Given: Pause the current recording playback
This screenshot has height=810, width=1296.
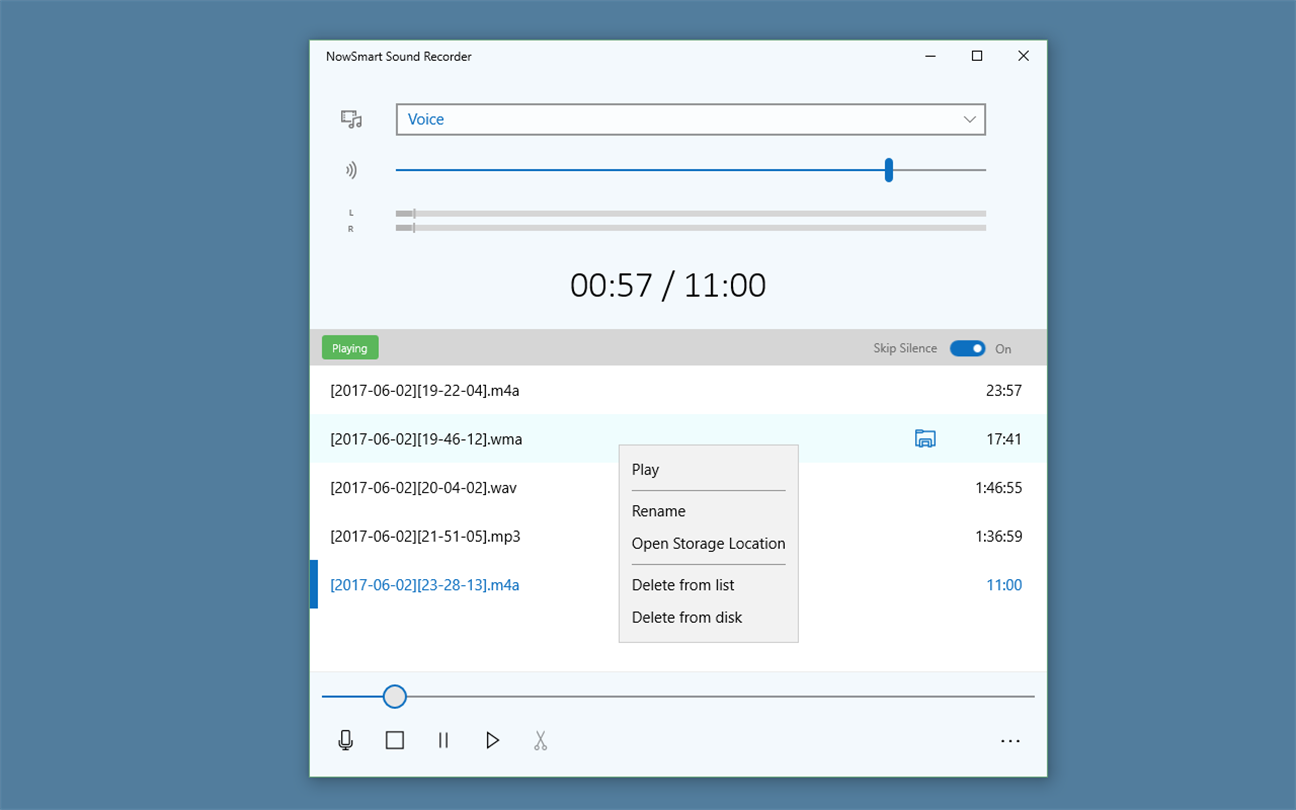Looking at the screenshot, I should tap(443, 740).
